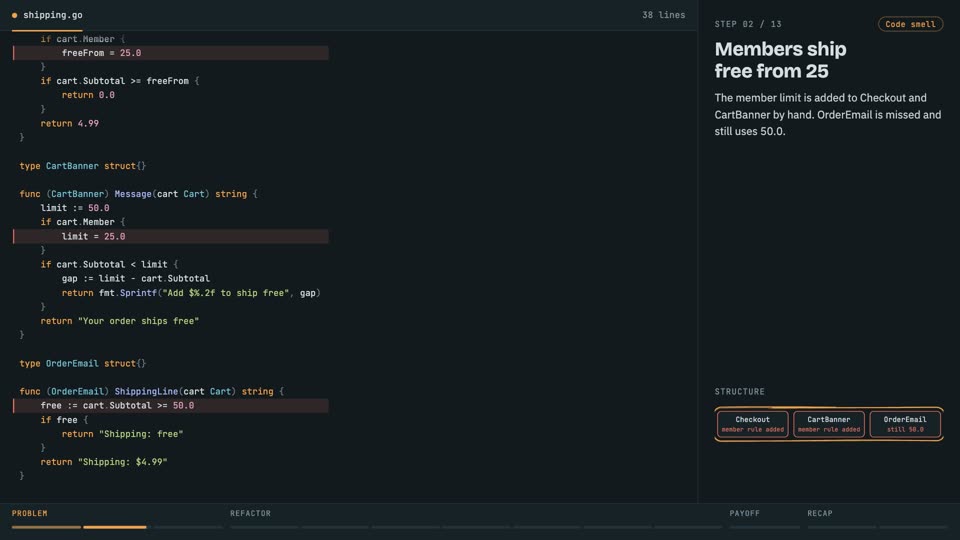The image size is (960, 540).
Task: Click the line "if cart.Subtotal < limit {"
Action: click(x=110, y=264)
